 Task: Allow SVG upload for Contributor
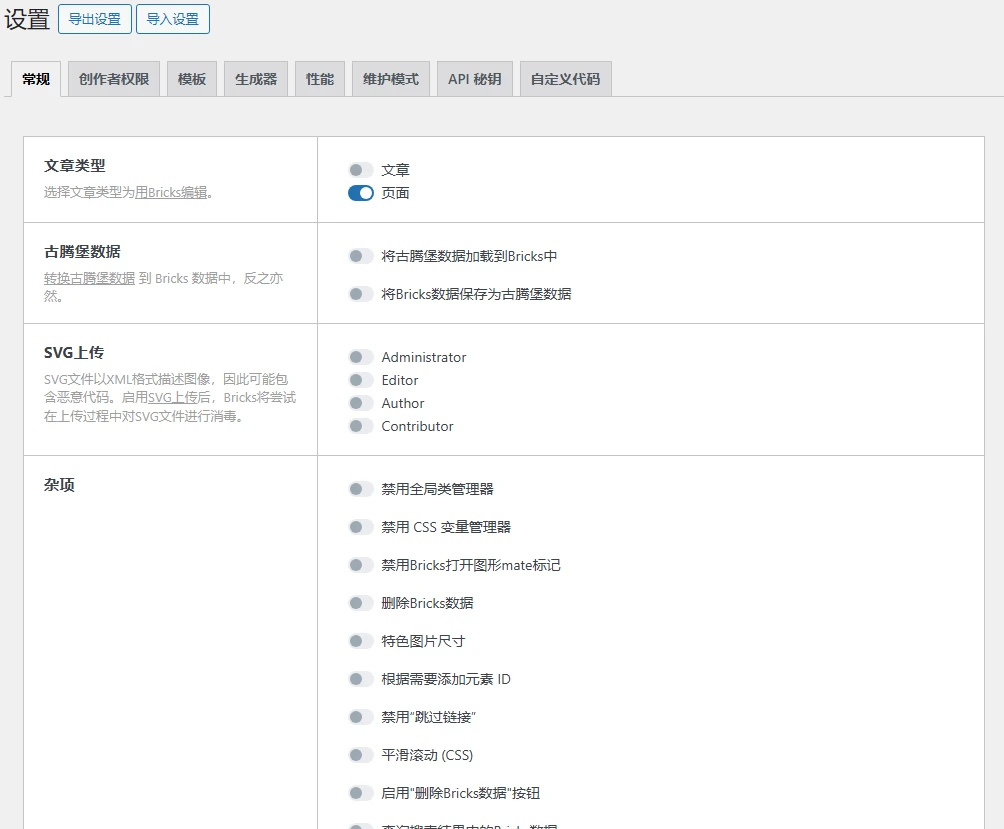point(360,426)
